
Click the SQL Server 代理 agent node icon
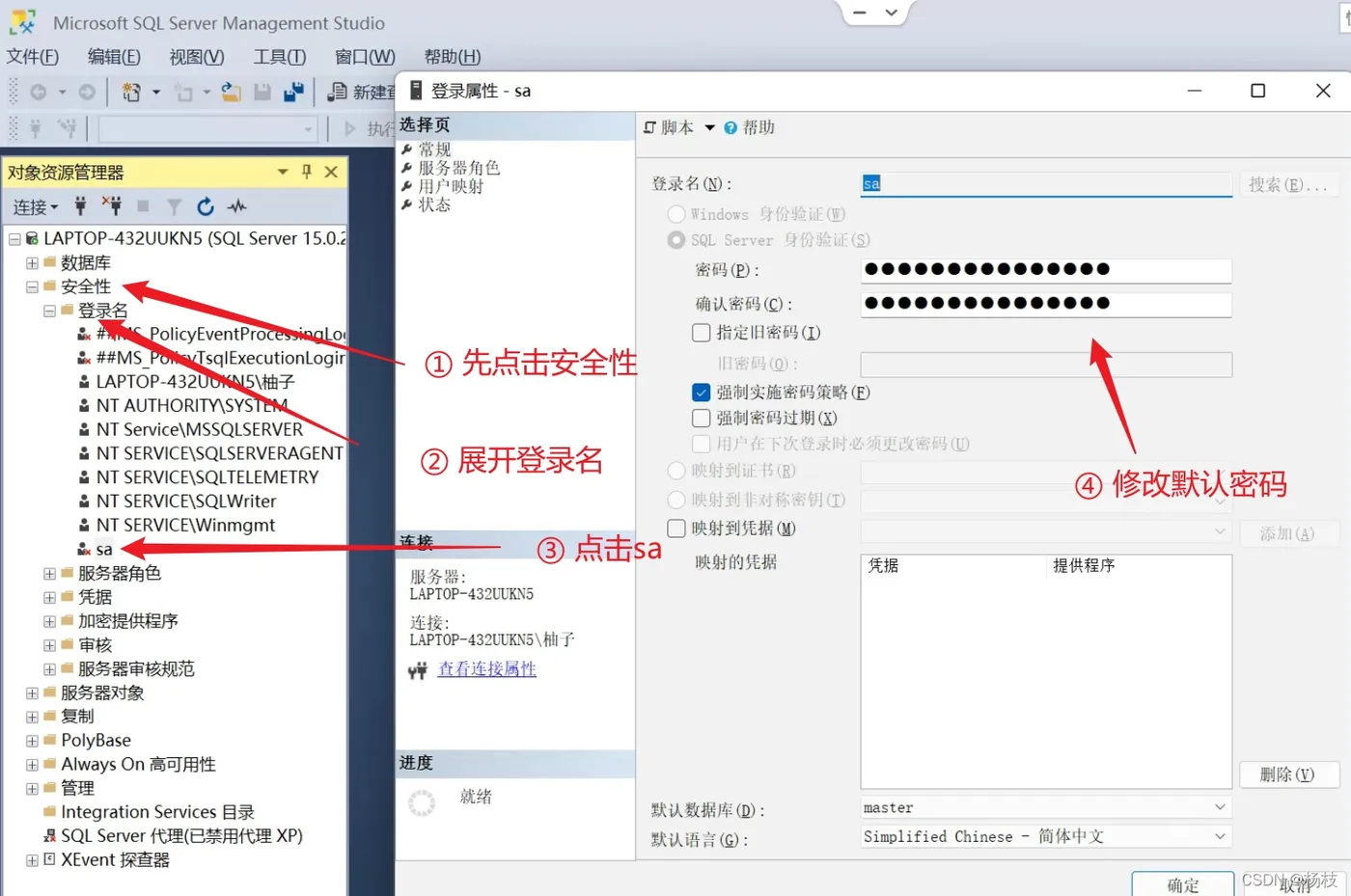click(50, 836)
